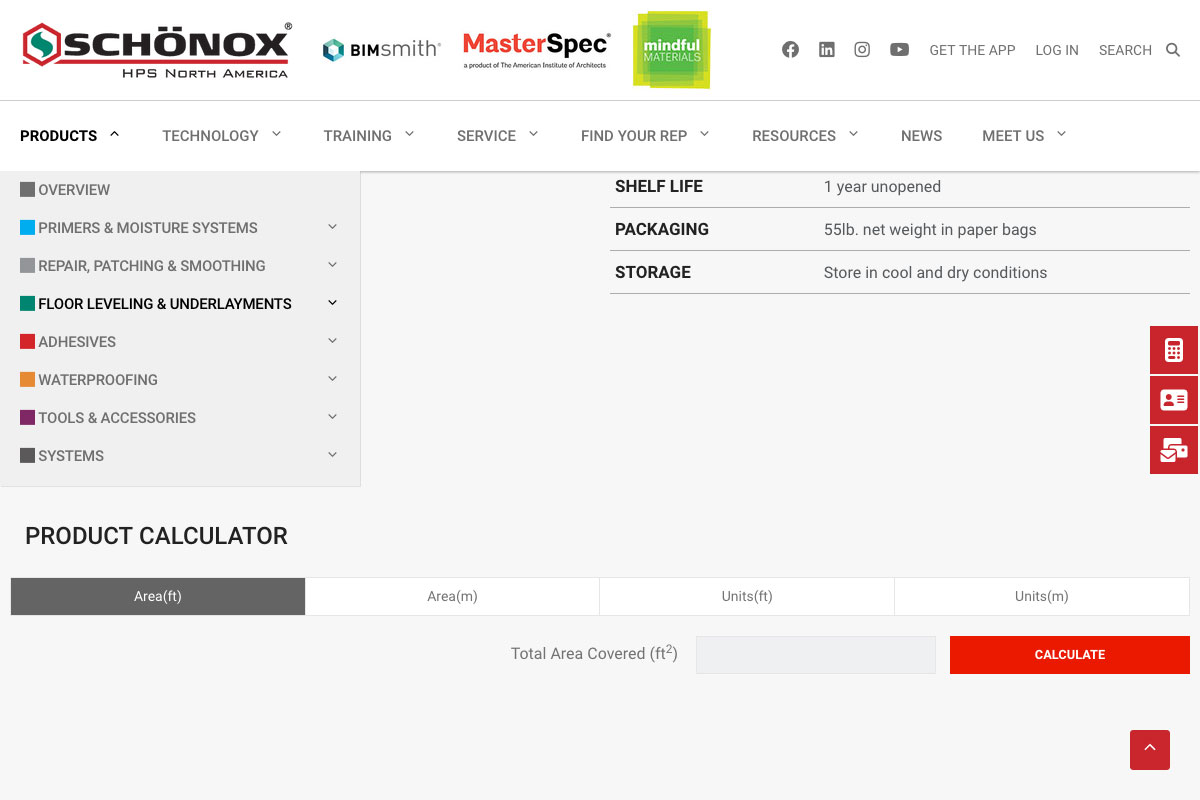Image resolution: width=1200 pixels, height=800 pixels.
Task: Click the Log In link
Action: click(x=1056, y=50)
